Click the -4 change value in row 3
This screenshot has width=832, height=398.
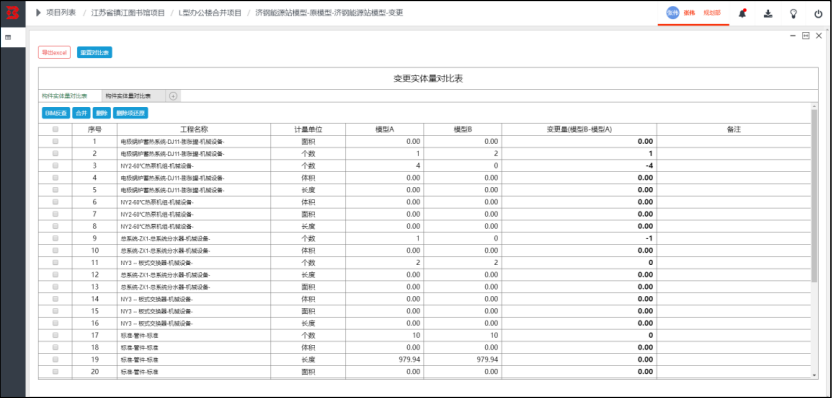(x=648, y=166)
